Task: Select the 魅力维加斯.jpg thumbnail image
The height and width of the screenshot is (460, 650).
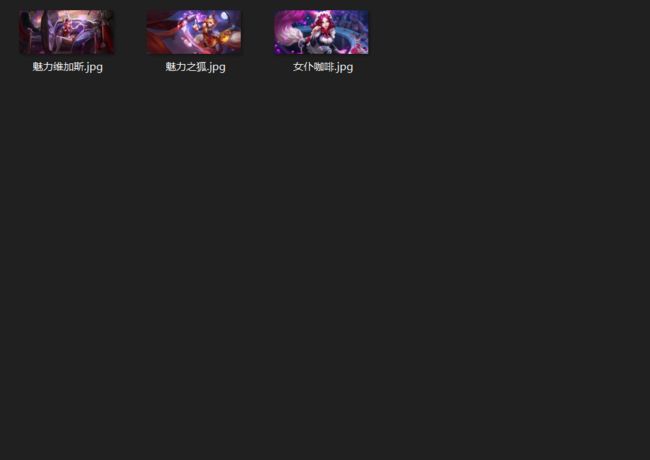Action: (67, 32)
